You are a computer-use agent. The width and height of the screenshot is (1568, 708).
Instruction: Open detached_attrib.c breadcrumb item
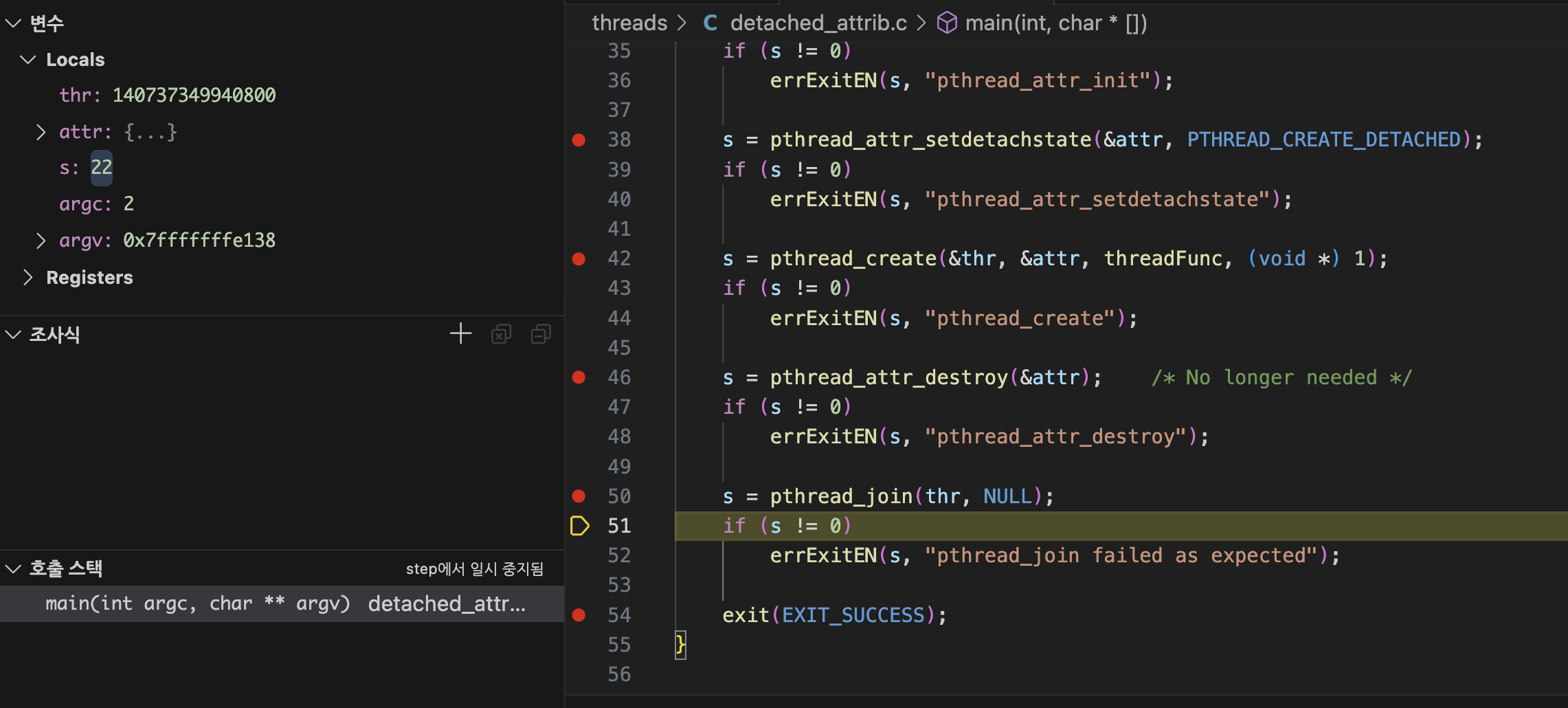[818, 23]
